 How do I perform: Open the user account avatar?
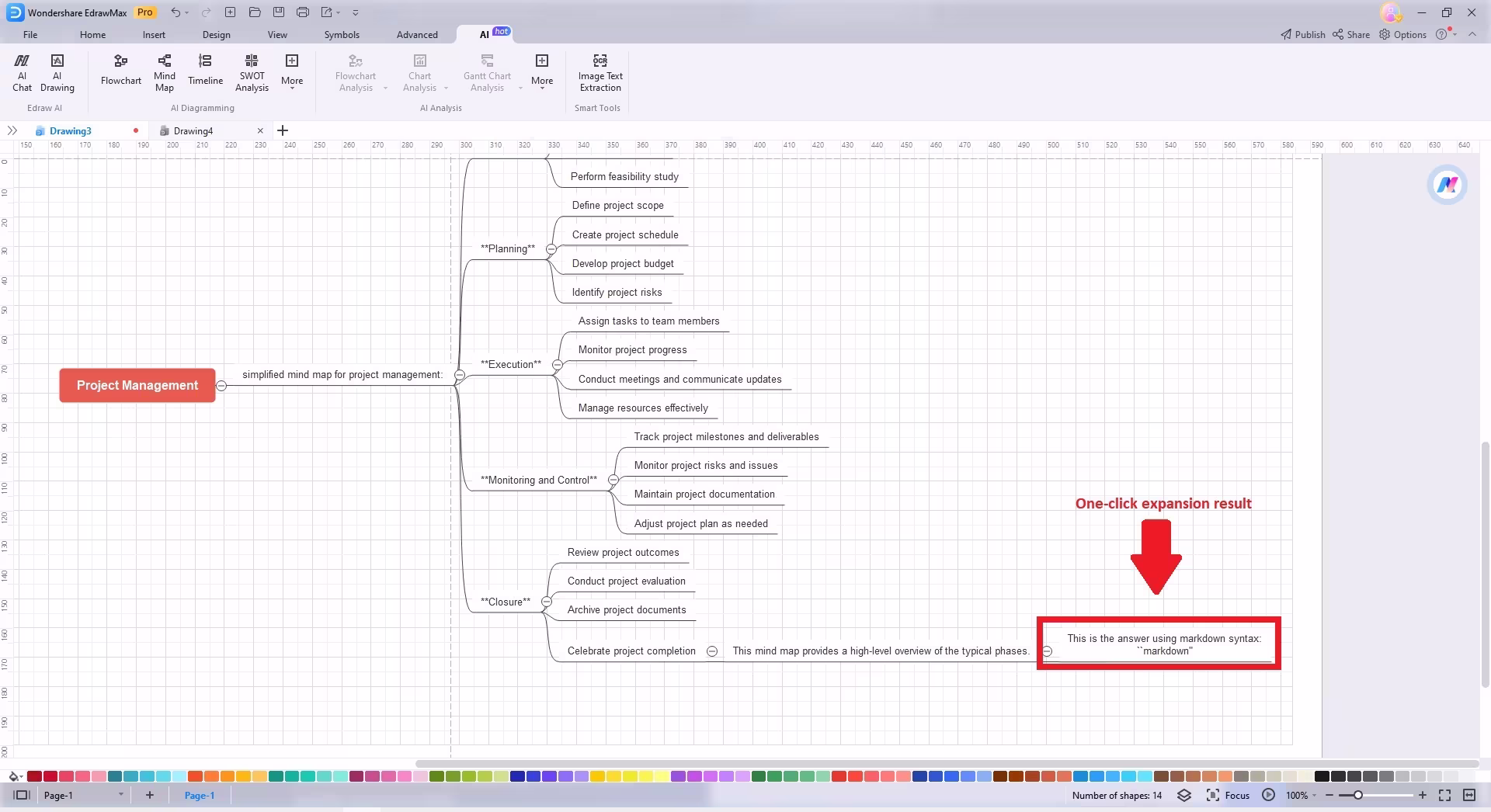point(1391,12)
